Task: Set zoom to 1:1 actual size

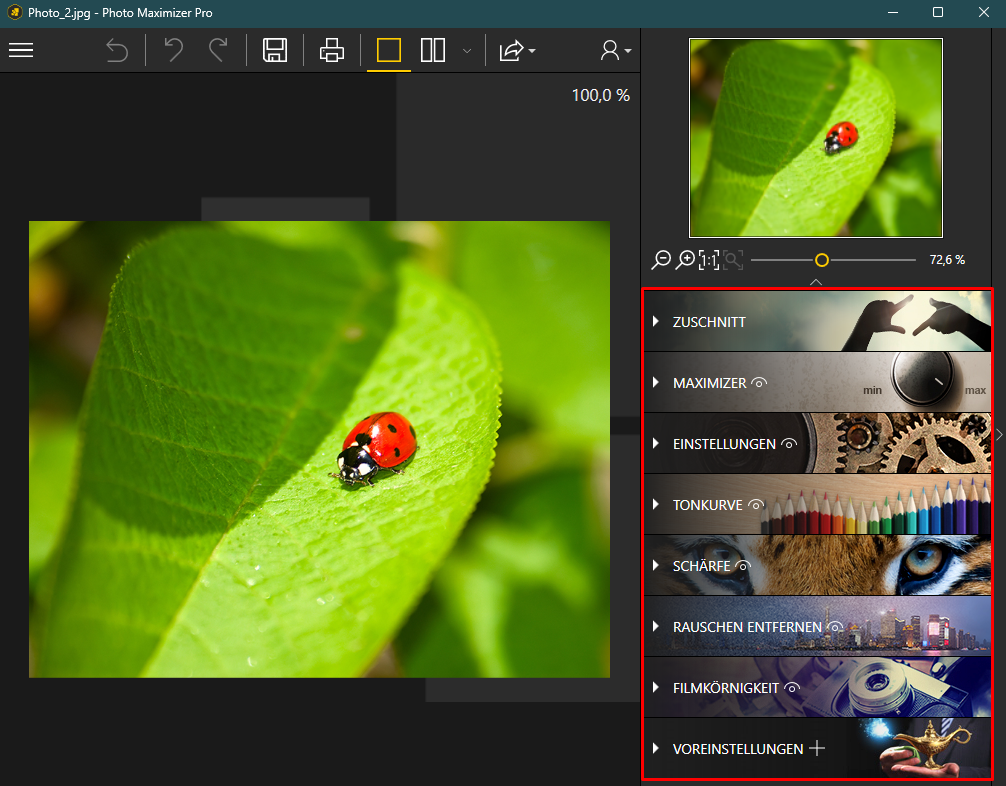Action: tap(709, 260)
